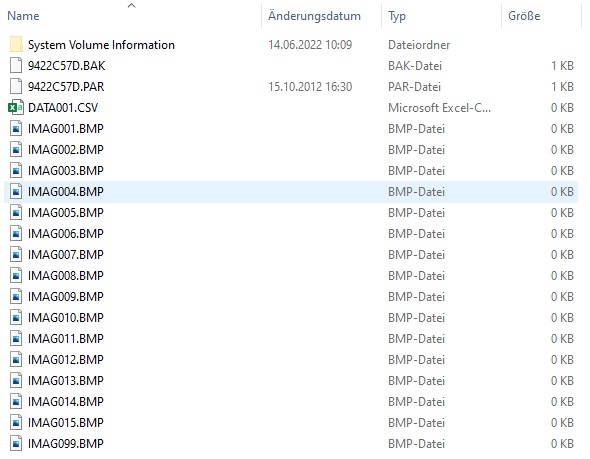Select the file name IMAG002.BMP
The width and height of the screenshot is (590, 459).
coord(66,150)
